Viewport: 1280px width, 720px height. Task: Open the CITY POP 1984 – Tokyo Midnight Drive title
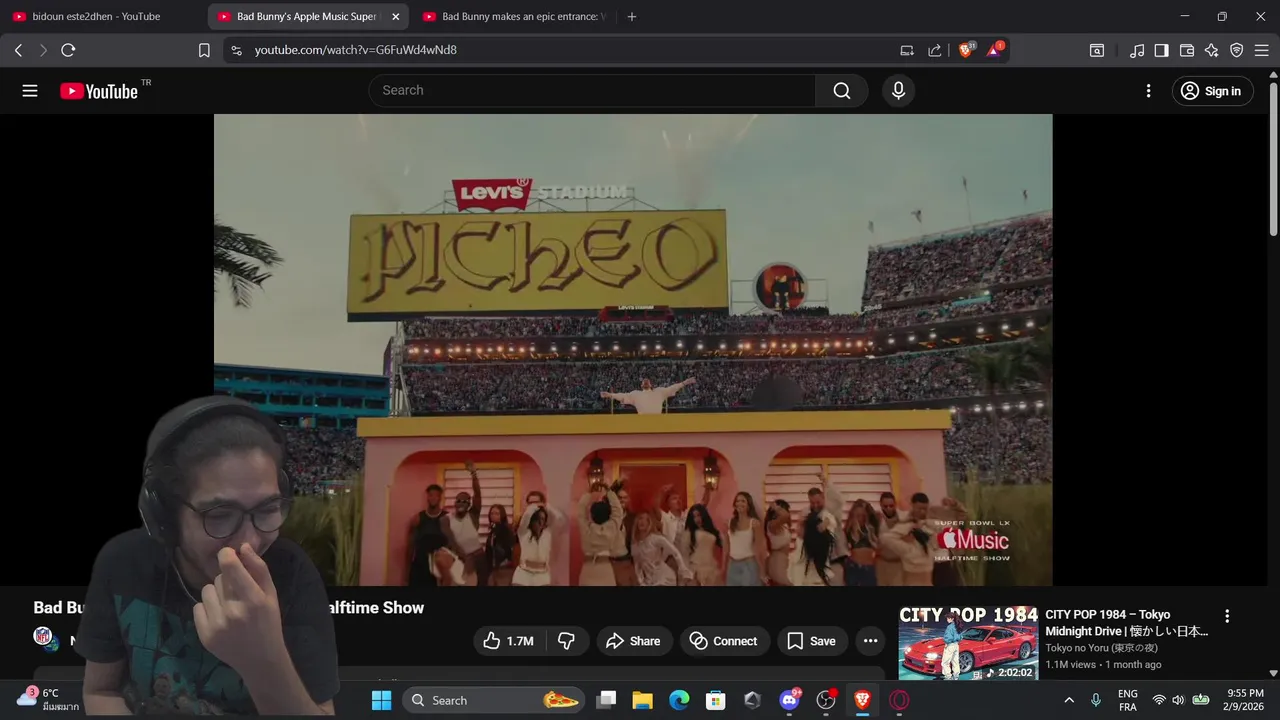tap(1126, 623)
